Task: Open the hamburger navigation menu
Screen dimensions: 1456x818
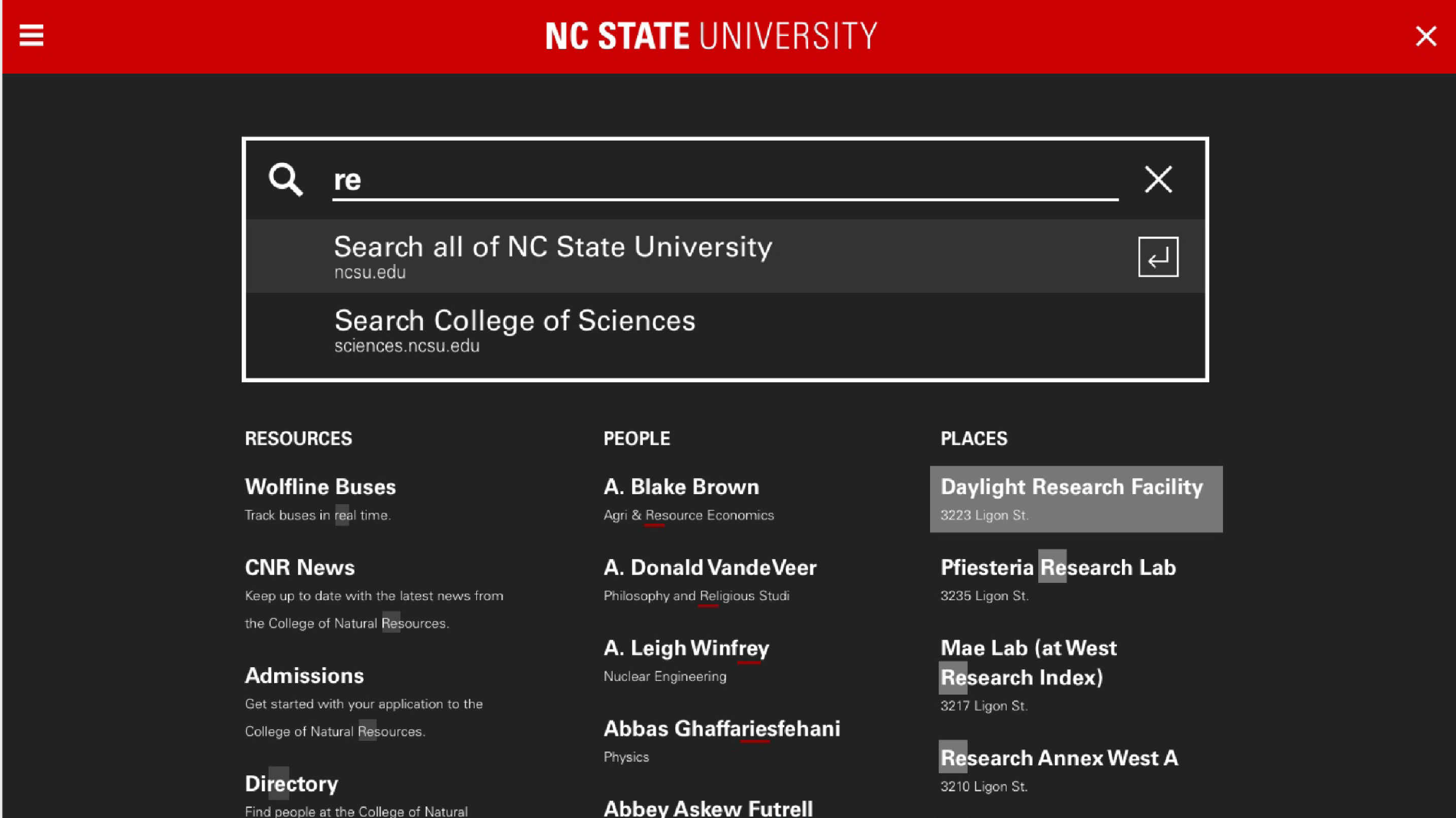Action: (31, 36)
